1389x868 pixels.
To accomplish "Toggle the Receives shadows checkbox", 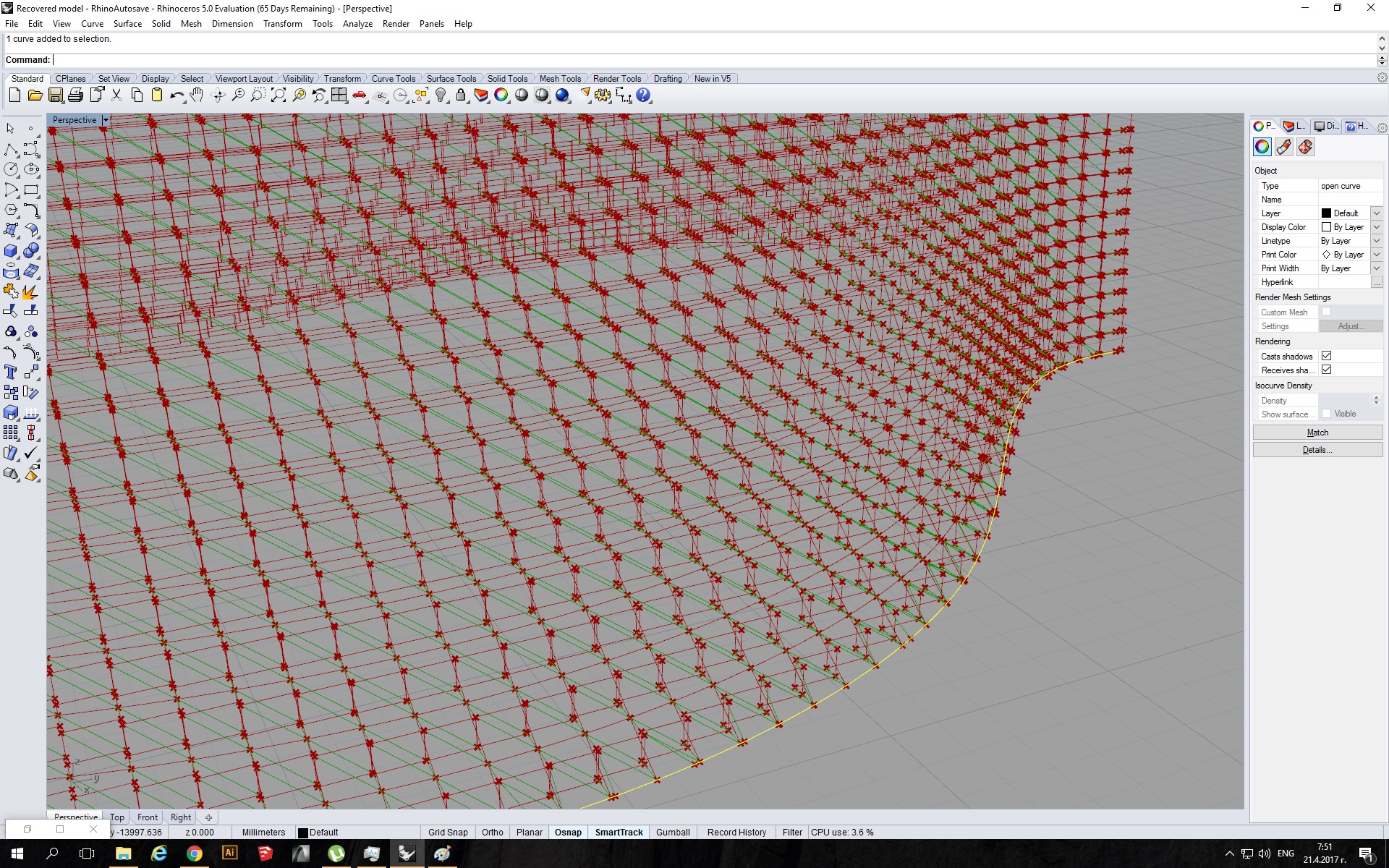I will (x=1326, y=370).
